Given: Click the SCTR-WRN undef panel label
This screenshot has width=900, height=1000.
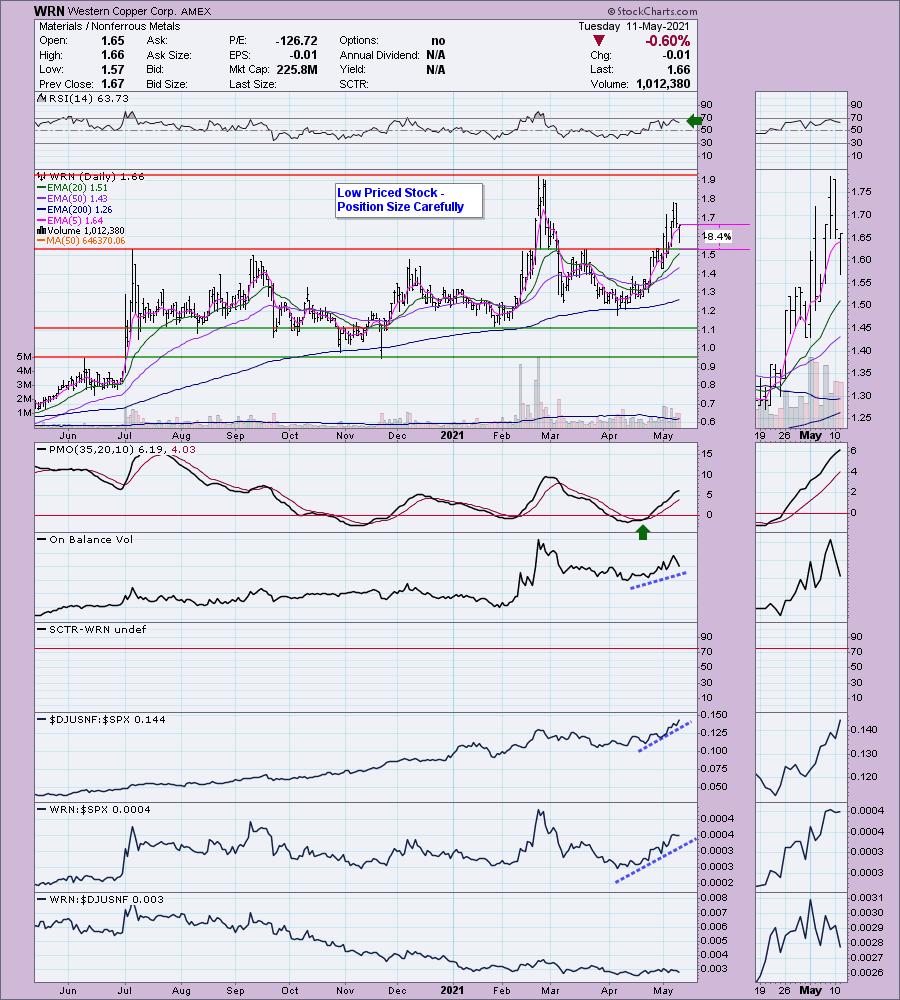Looking at the screenshot, I should (x=98, y=629).
